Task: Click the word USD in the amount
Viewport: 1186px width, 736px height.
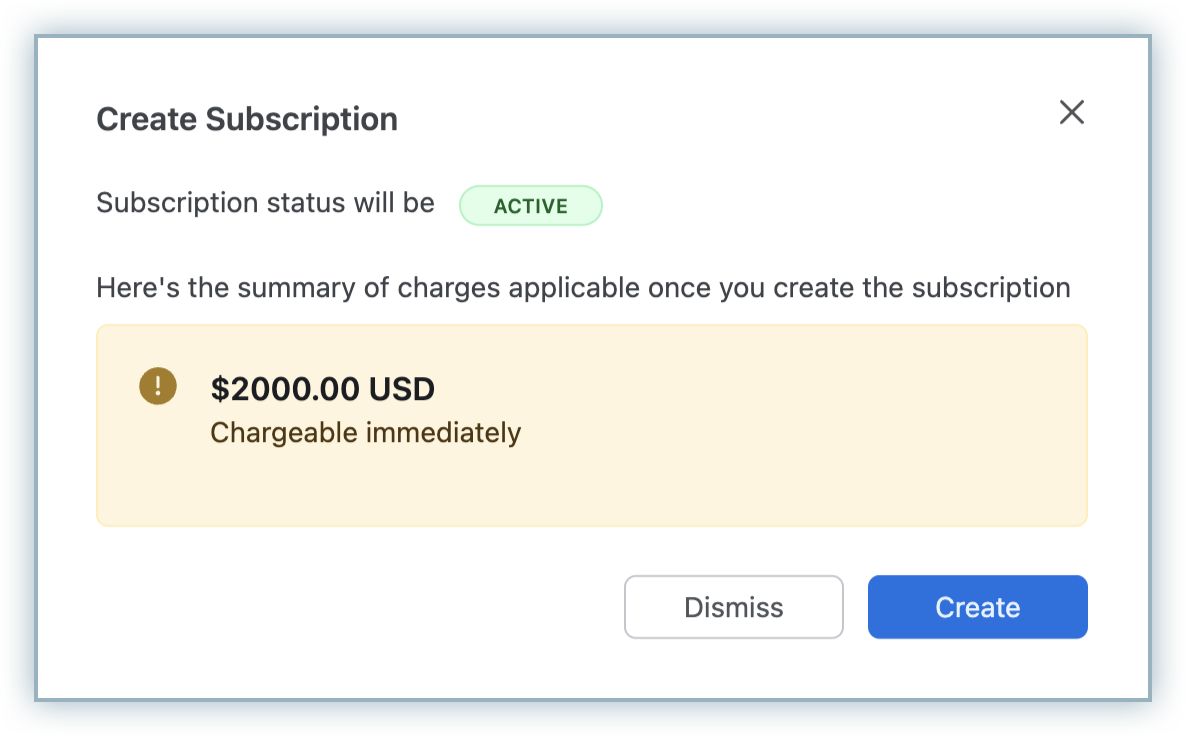Action: point(401,389)
